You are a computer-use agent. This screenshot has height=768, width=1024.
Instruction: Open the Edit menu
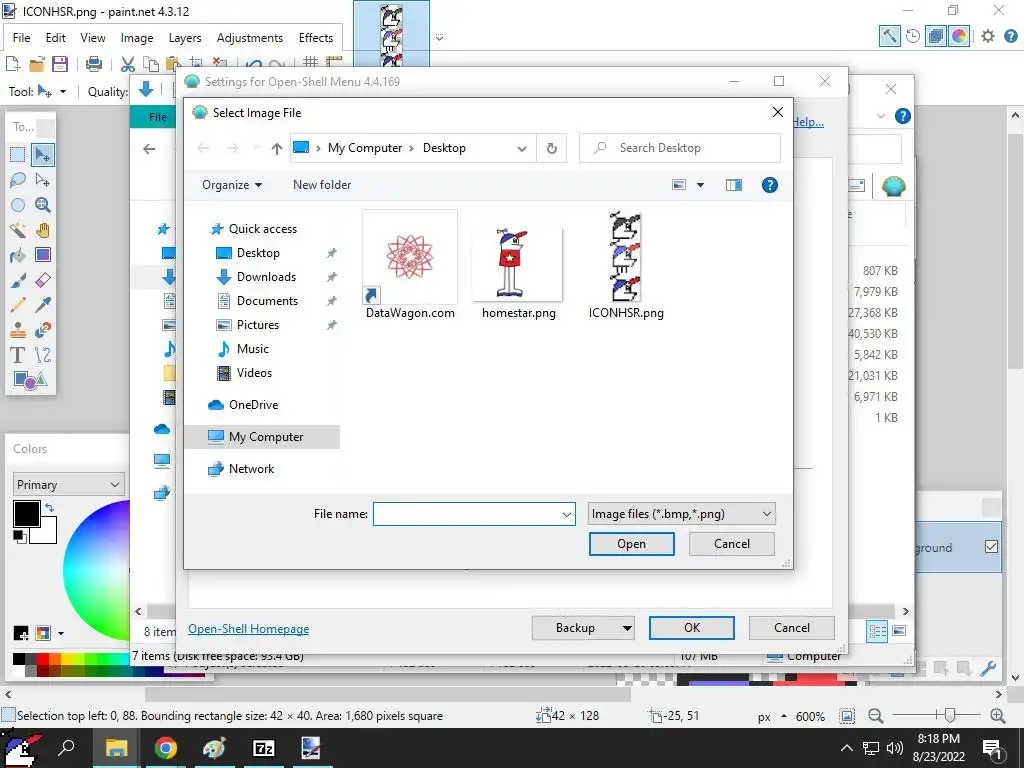pyautogui.click(x=56, y=38)
